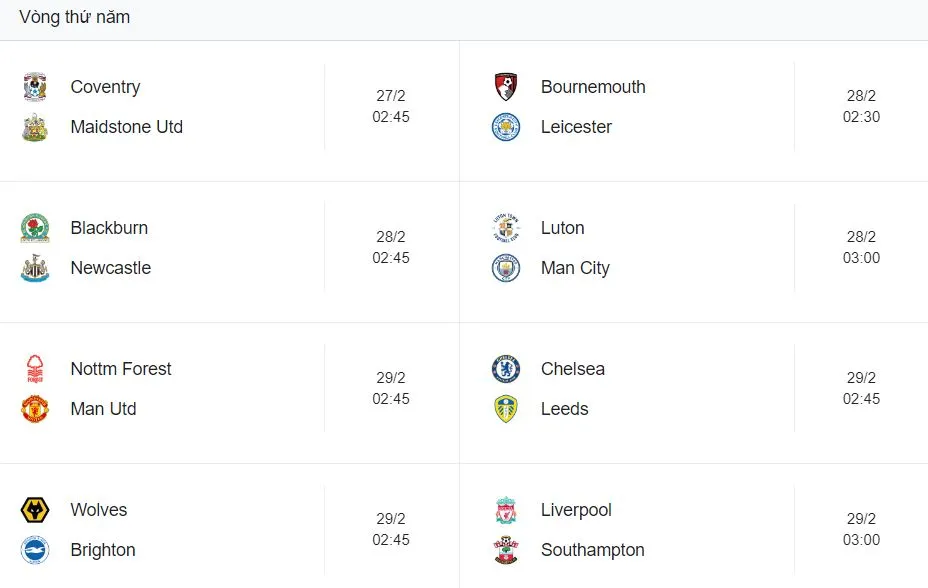This screenshot has height=588, width=928.
Task: Click the Leicester fox crest icon
Action: point(506,127)
